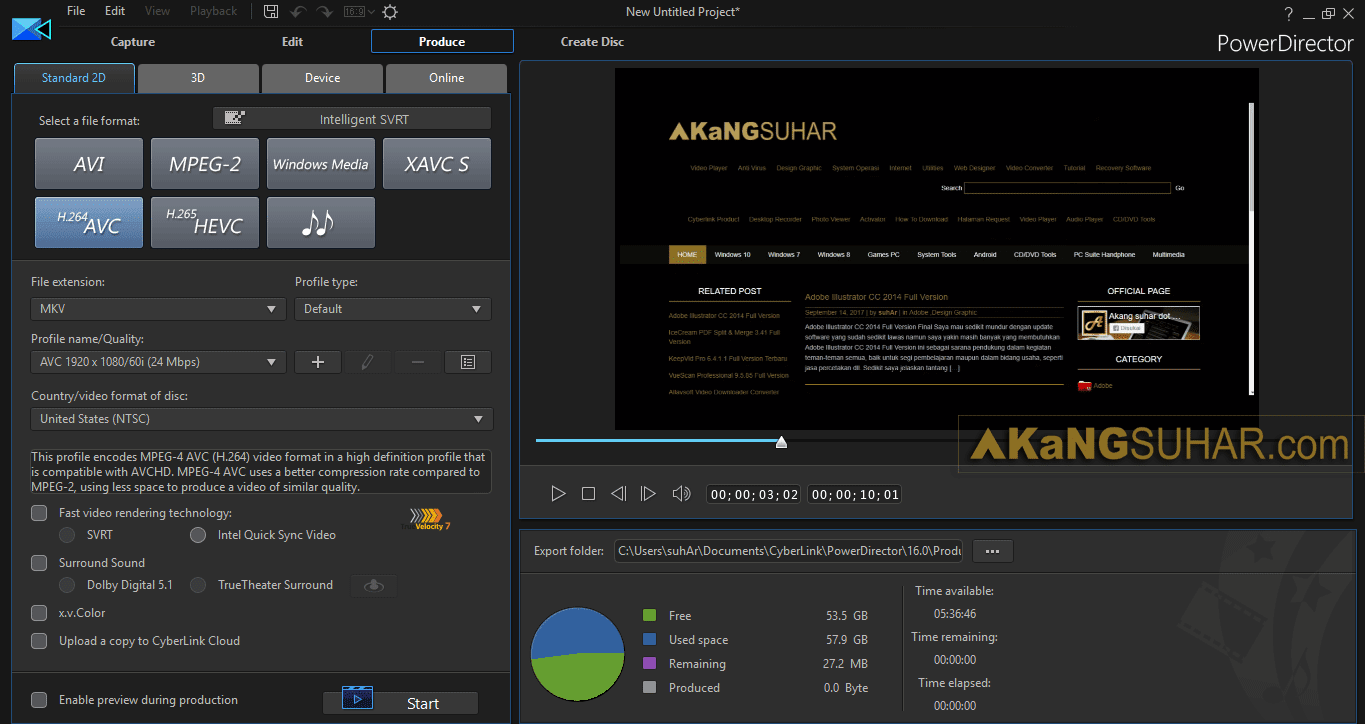
Task: Open the 3D output tab
Action: pyautogui.click(x=198, y=78)
